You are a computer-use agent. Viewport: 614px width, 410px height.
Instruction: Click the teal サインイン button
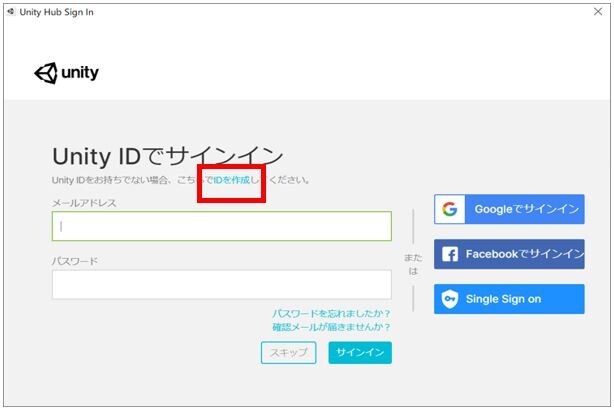click(360, 352)
